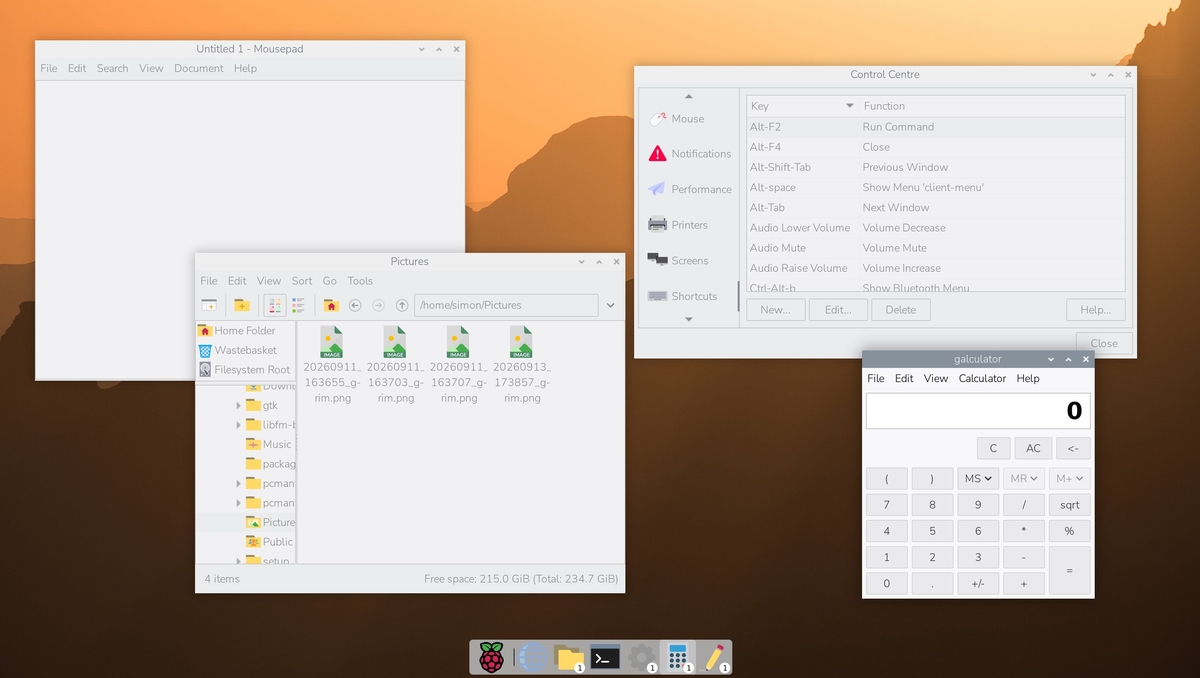Select the Alt-Shift-Tab Previous Window row
This screenshot has width=1200, height=678.
click(936, 167)
